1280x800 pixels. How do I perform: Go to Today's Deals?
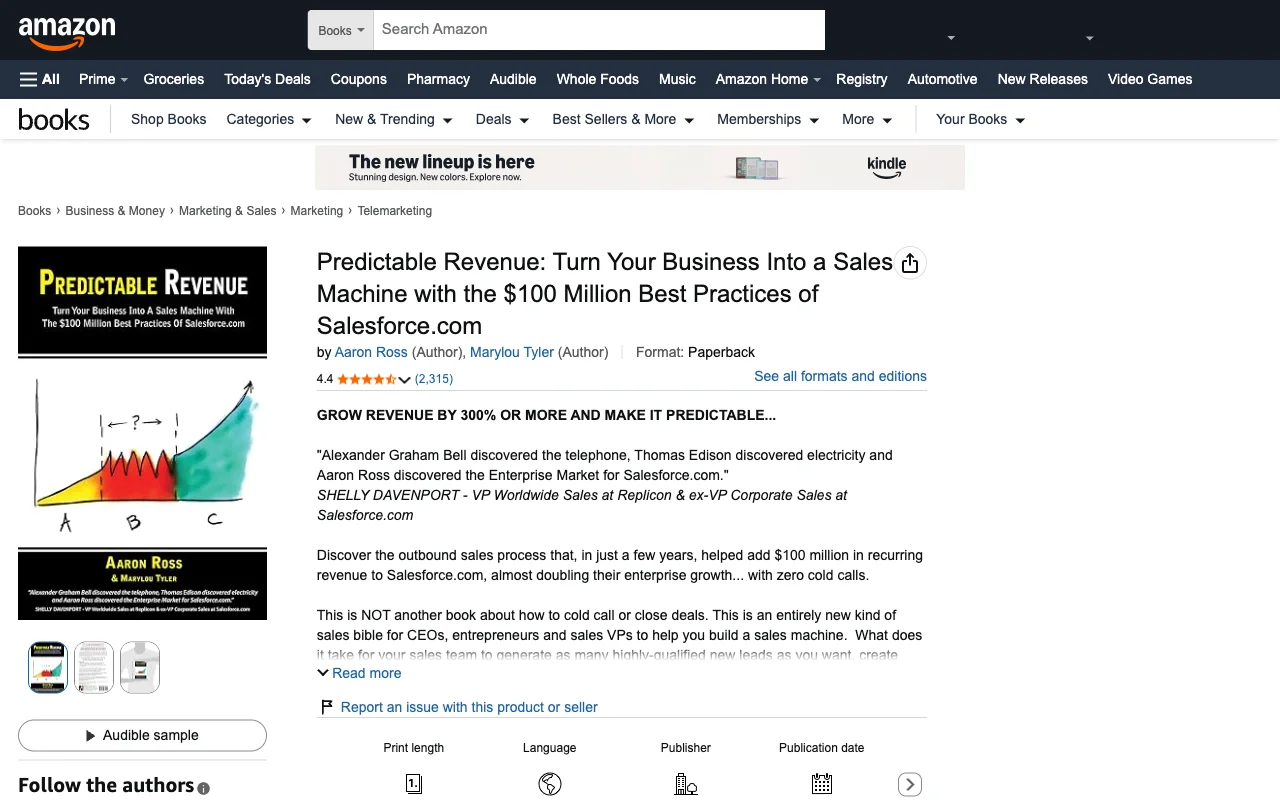point(267,79)
